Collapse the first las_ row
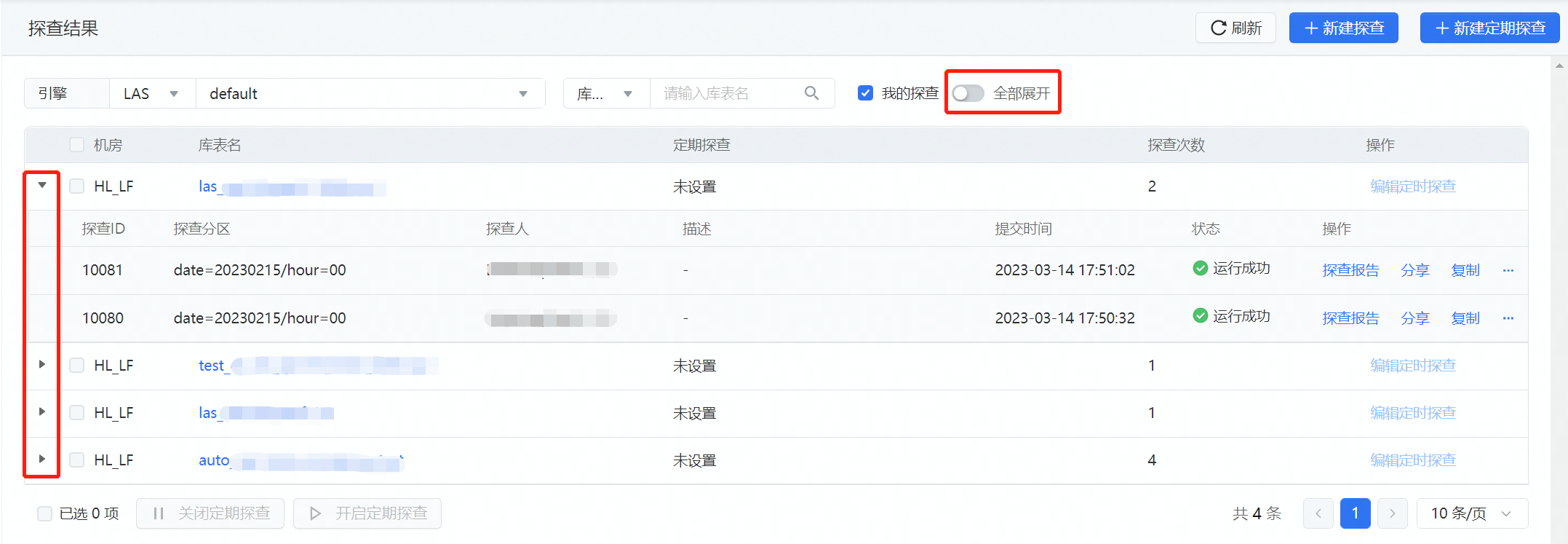Screen dimensions: 1568x544 [42, 185]
